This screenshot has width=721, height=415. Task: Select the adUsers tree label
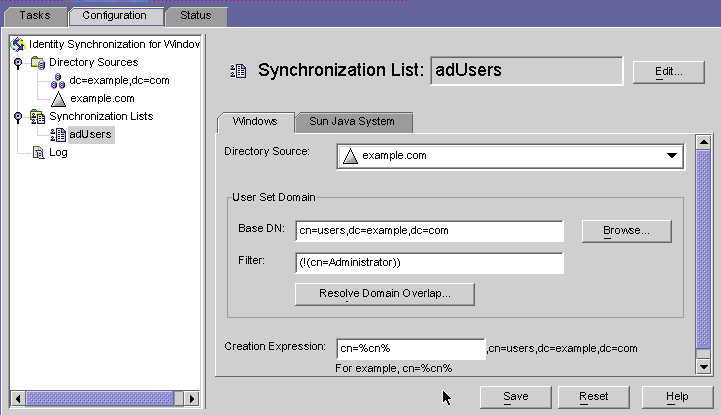coord(91,135)
